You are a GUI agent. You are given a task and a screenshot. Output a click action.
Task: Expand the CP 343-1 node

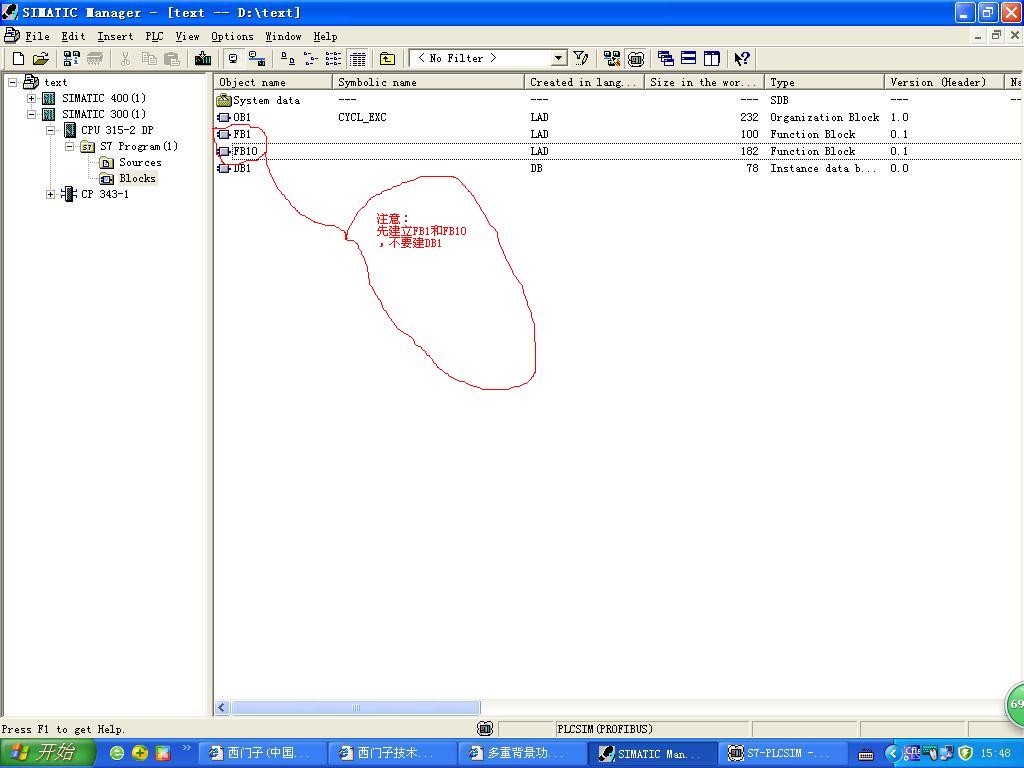click(50, 194)
